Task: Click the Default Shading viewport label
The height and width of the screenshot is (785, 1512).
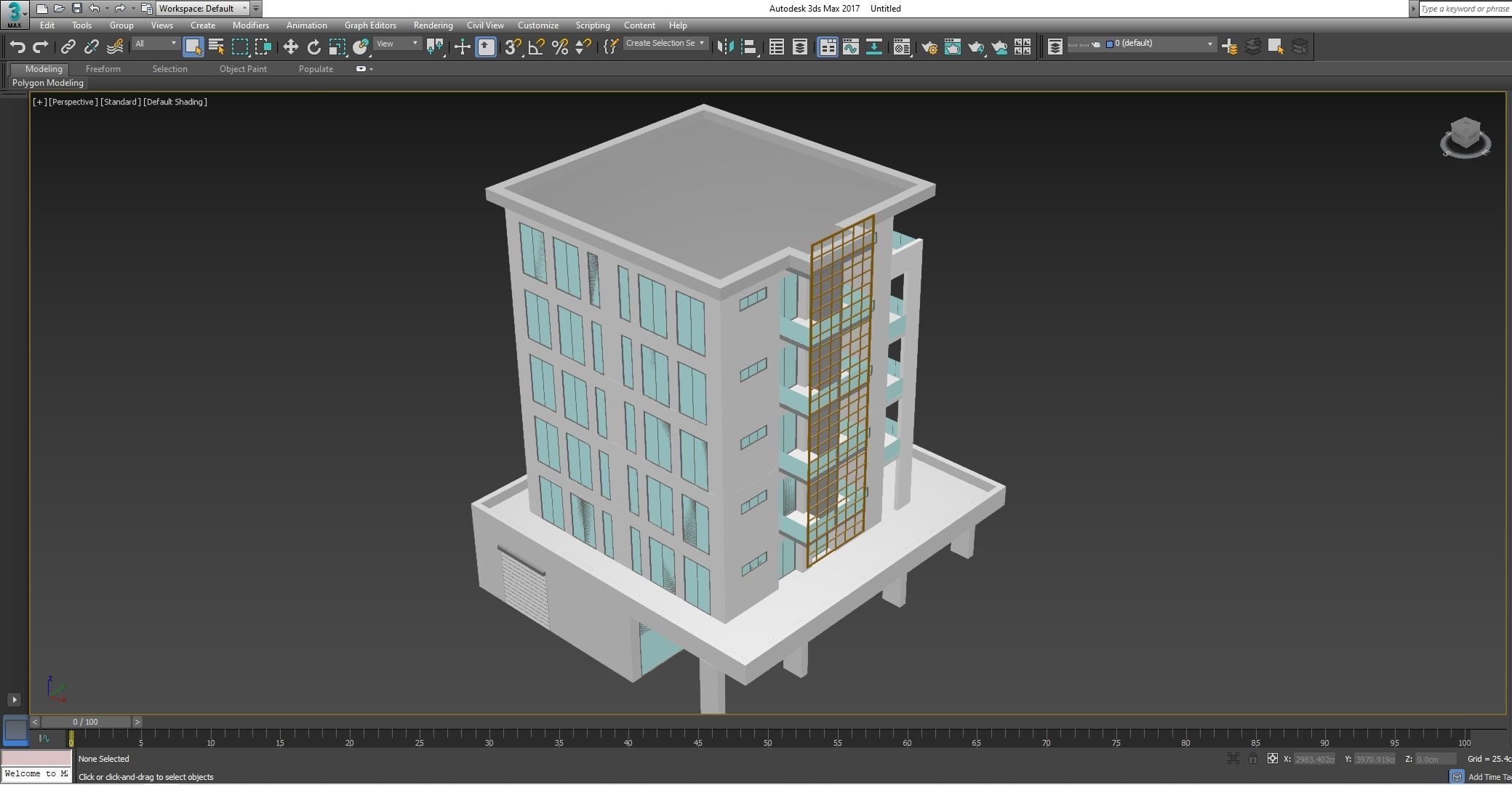Action: click(175, 102)
